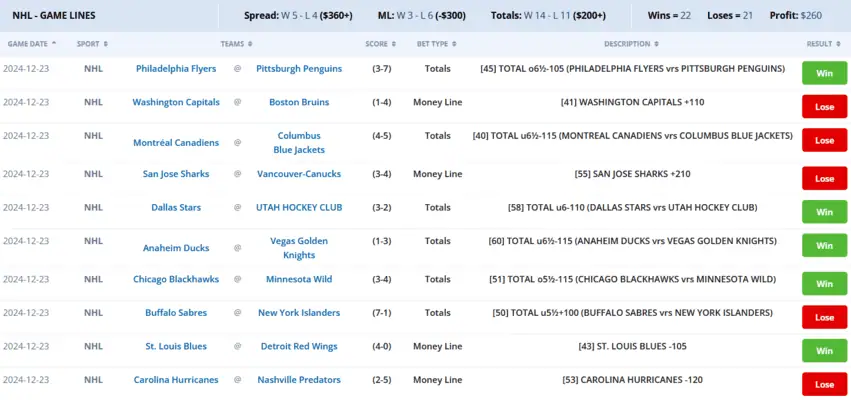Open Columbus Blue Jackets team link
The height and width of the screenshot is (400, 851).
pyautogui.click(x=299, y=143)
